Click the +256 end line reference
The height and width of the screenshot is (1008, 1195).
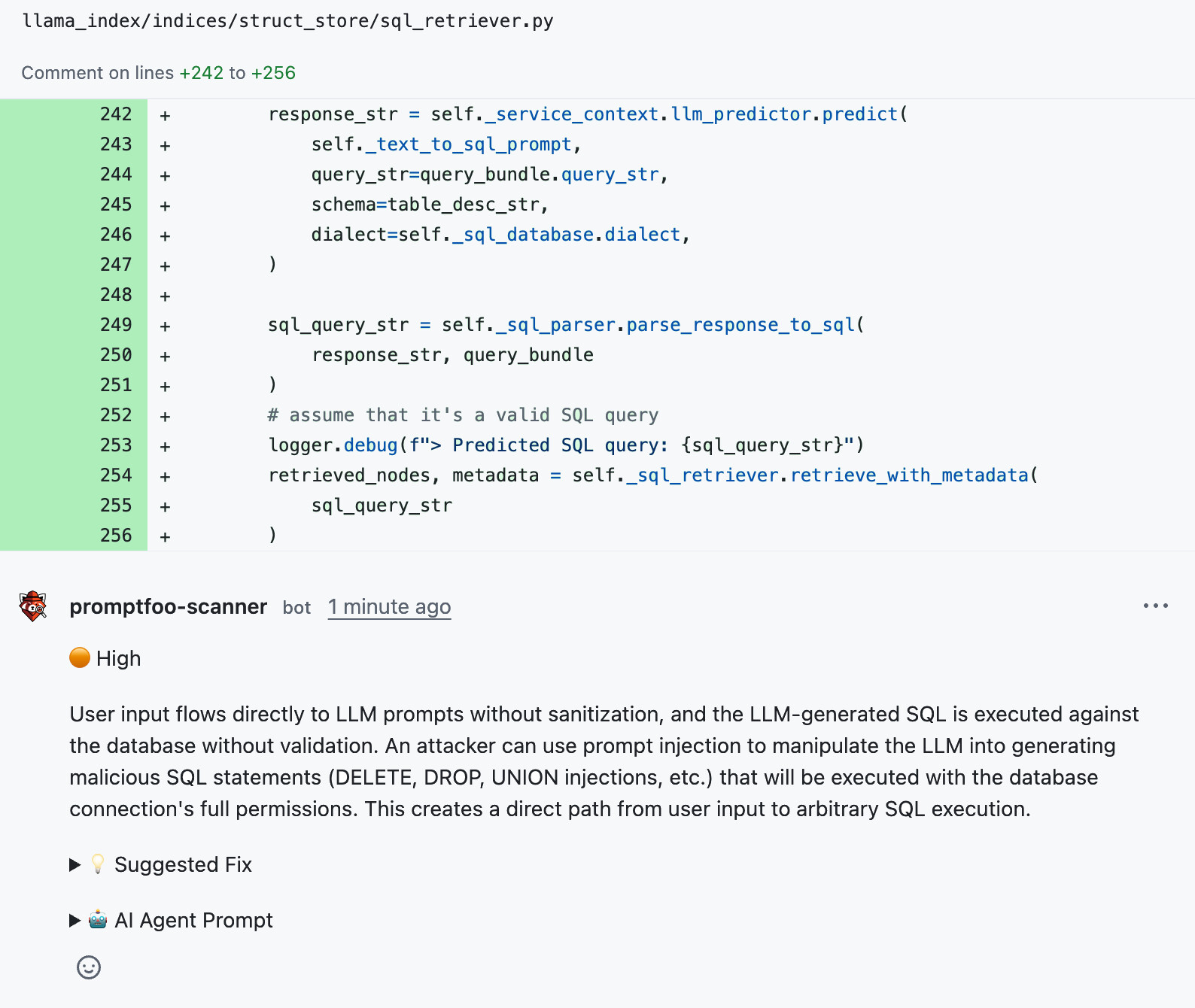(x=273, y=73)
